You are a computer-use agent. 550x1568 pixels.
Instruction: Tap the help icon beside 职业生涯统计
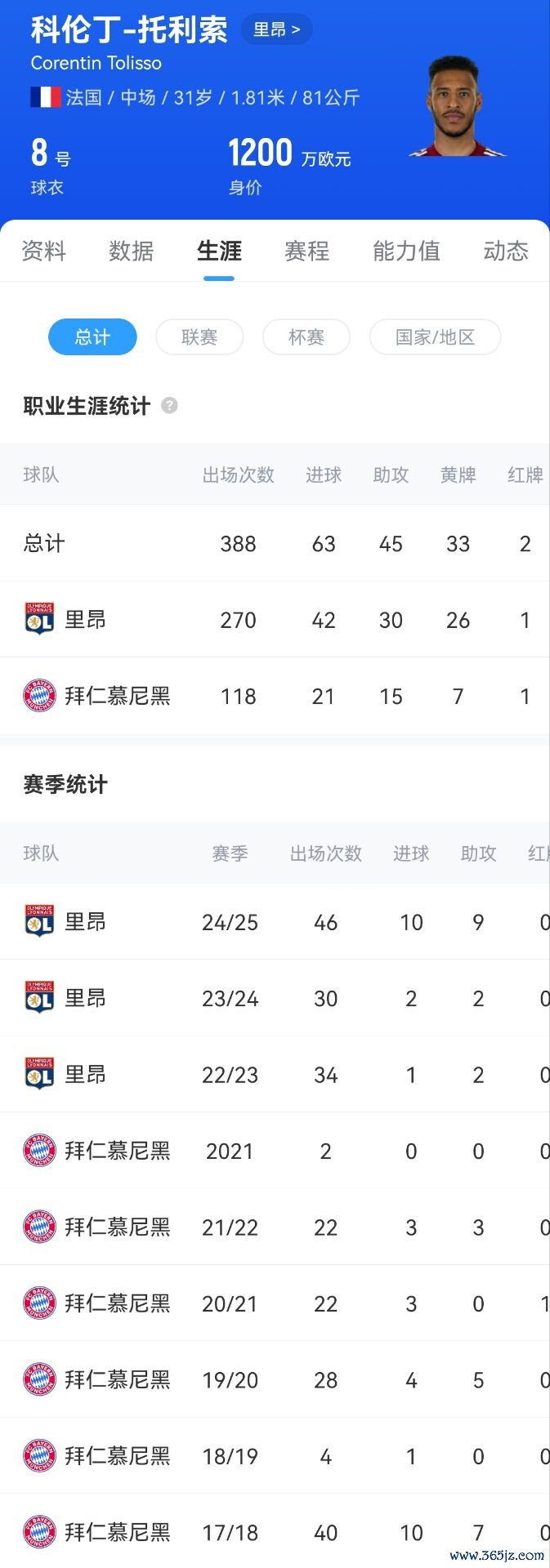169,405
